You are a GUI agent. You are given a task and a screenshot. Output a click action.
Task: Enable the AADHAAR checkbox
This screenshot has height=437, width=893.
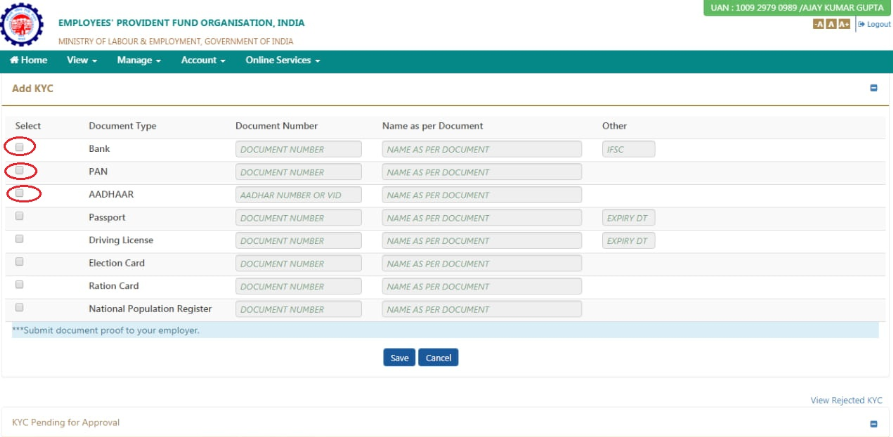[19, 193]
